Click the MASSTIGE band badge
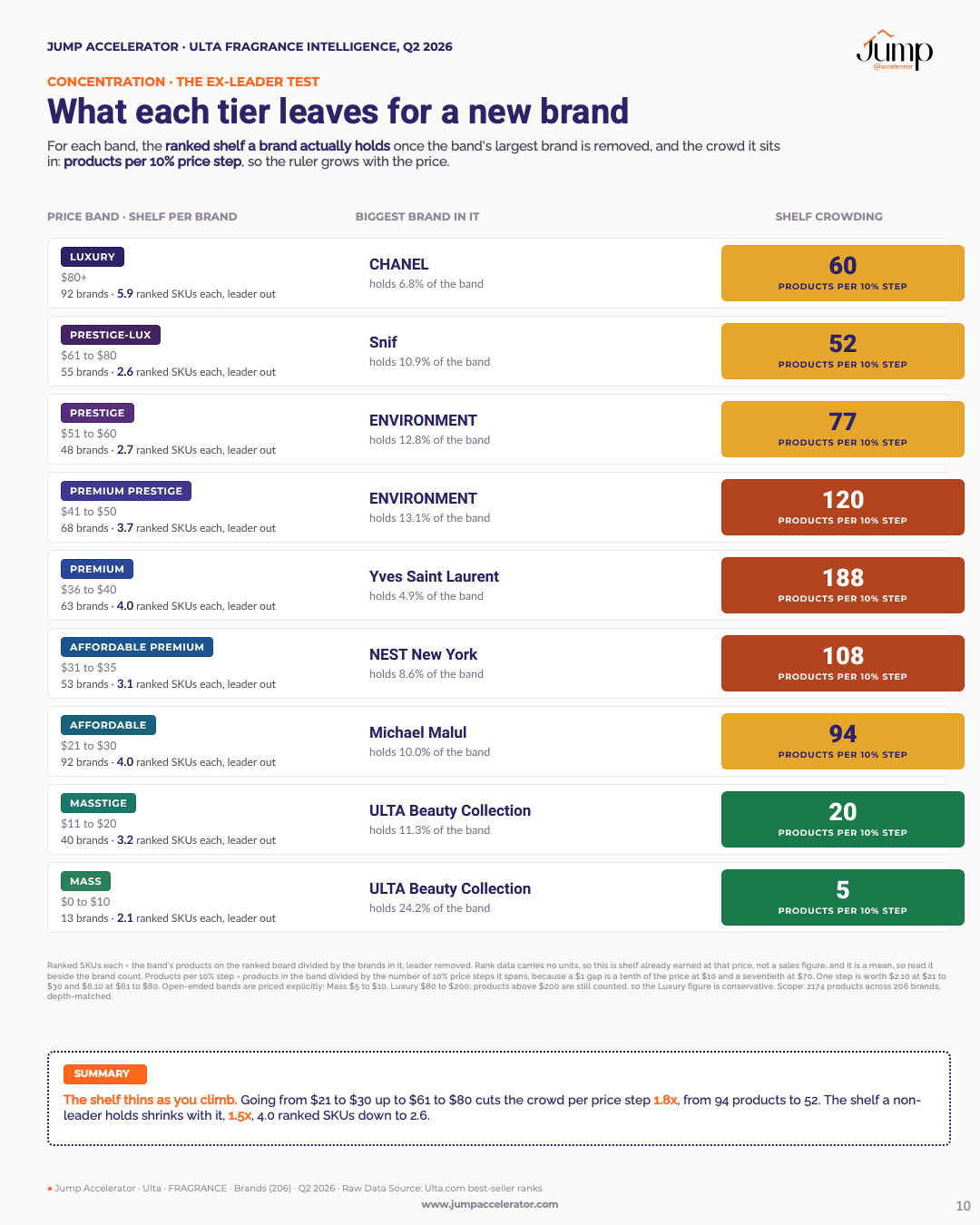This screenshot has width=980, height=1225. coord(98,803)
